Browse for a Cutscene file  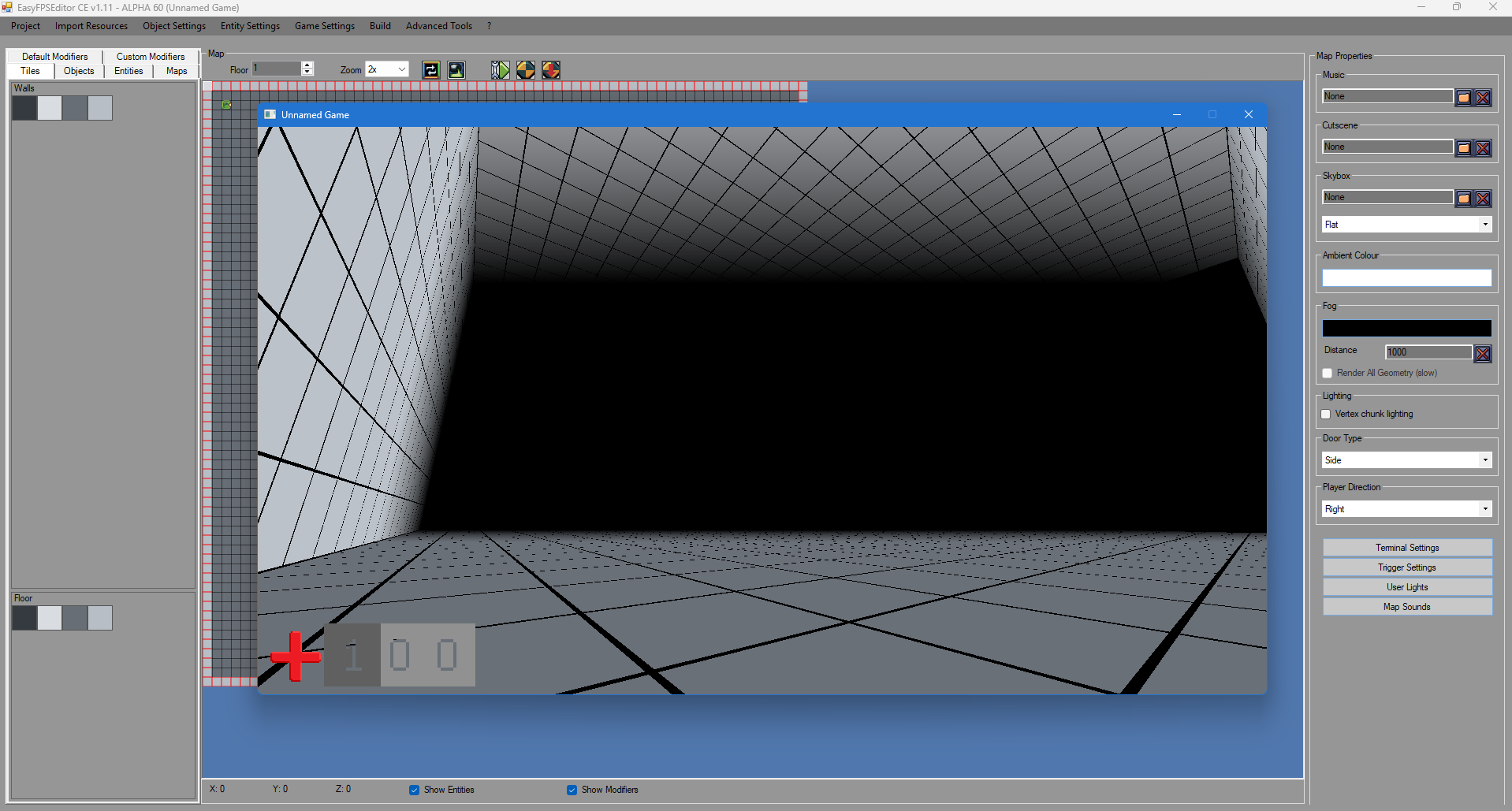[1464, 148]
